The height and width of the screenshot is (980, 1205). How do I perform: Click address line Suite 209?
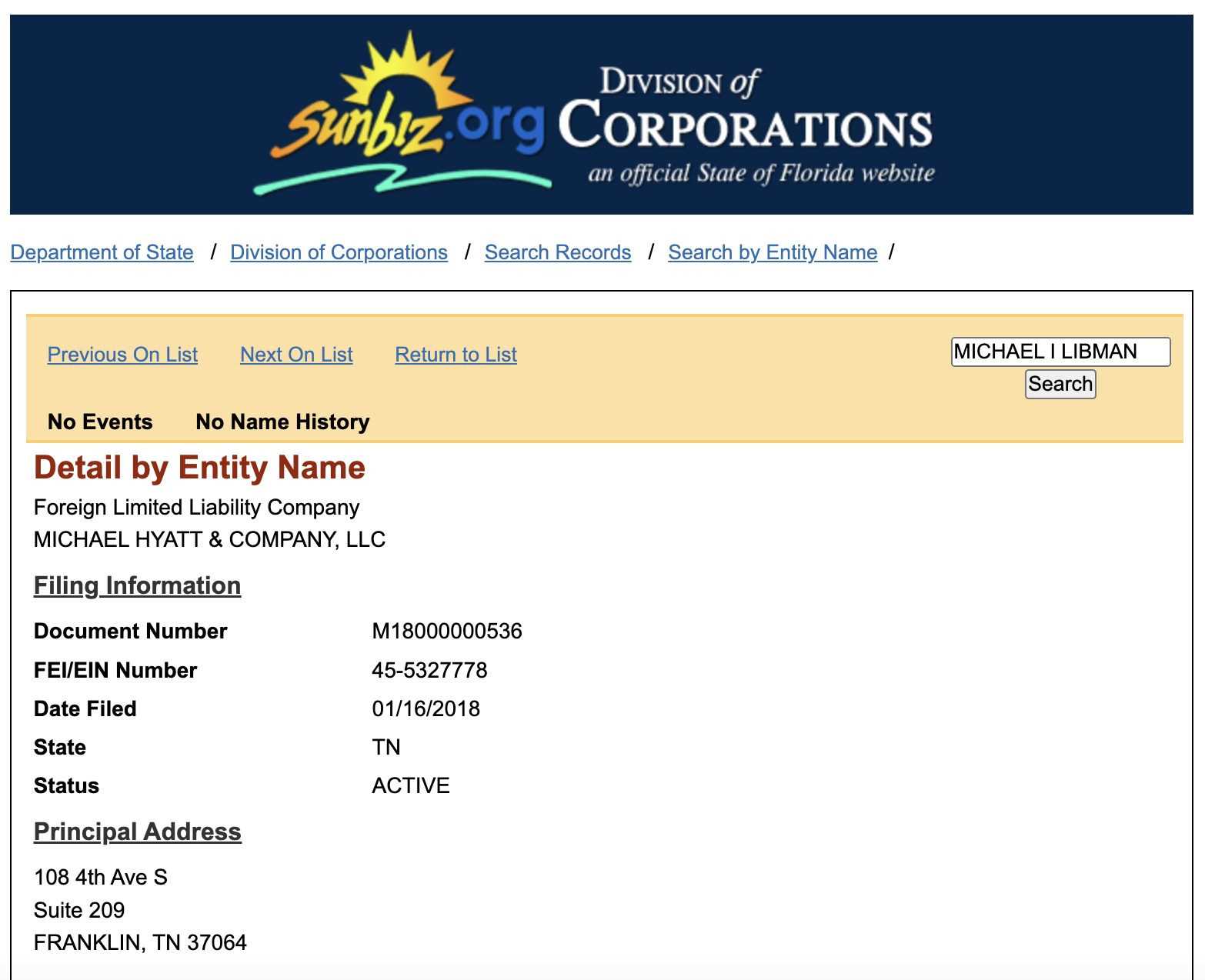[x=79, y=911]
